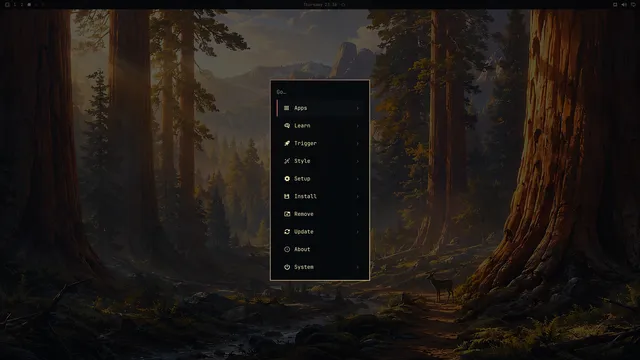The height and width of the screenshot is (360, 640).
Task: Expand the Remove submenu chevron
Action: pyautogui.click(x=358, y=214)
